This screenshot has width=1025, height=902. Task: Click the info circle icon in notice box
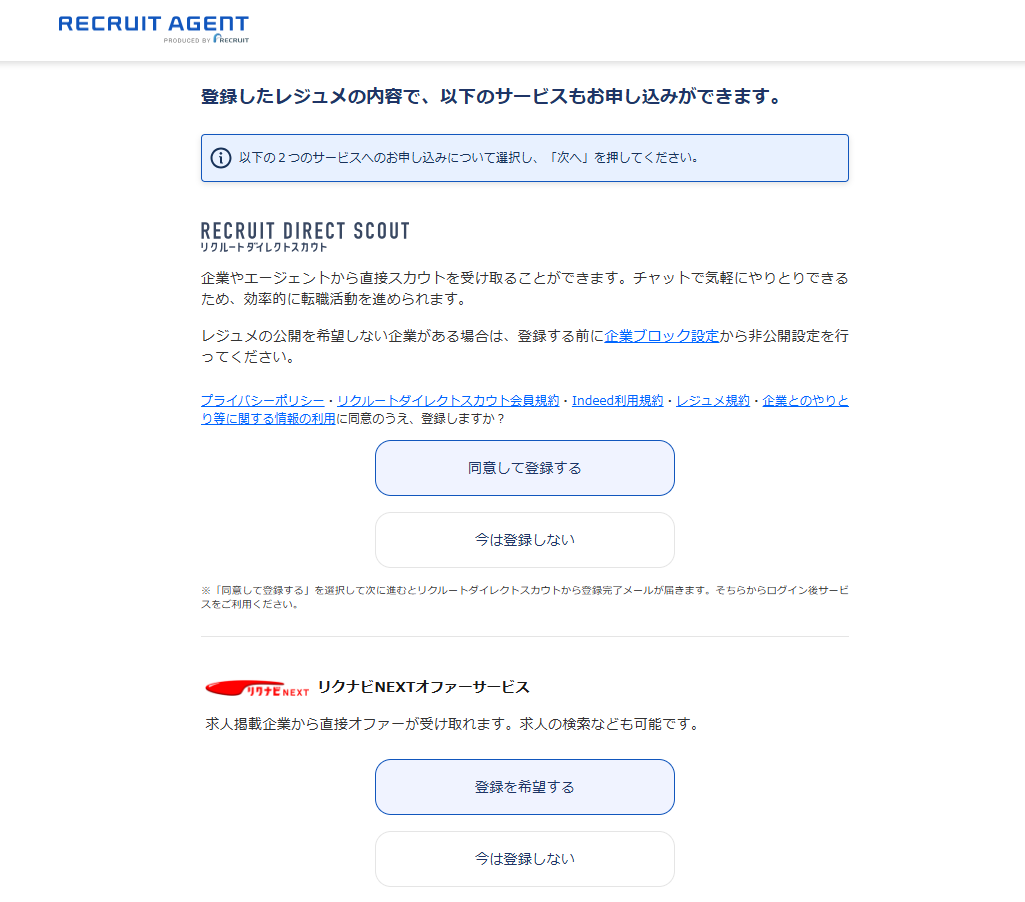[221, 158]
